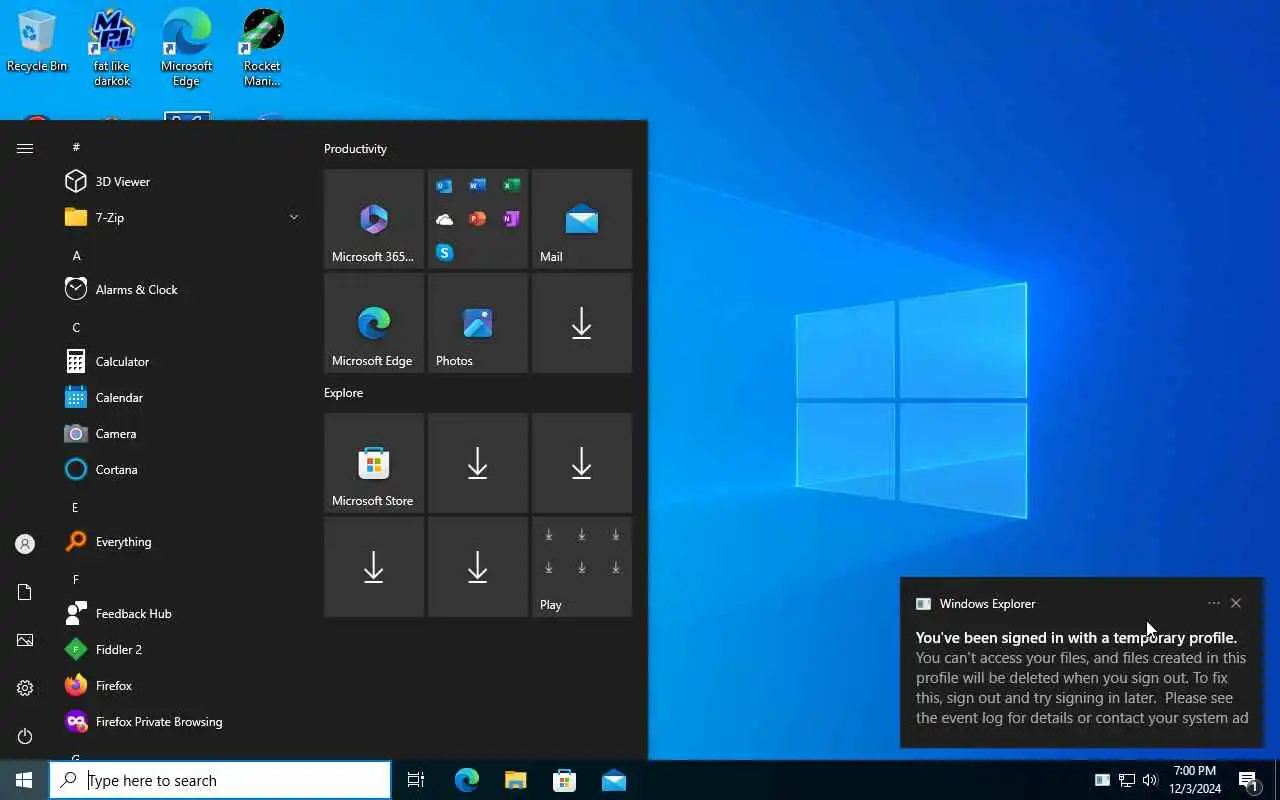Click letter header F in app list
This screenshot has width=1280, height=800.
75,579
